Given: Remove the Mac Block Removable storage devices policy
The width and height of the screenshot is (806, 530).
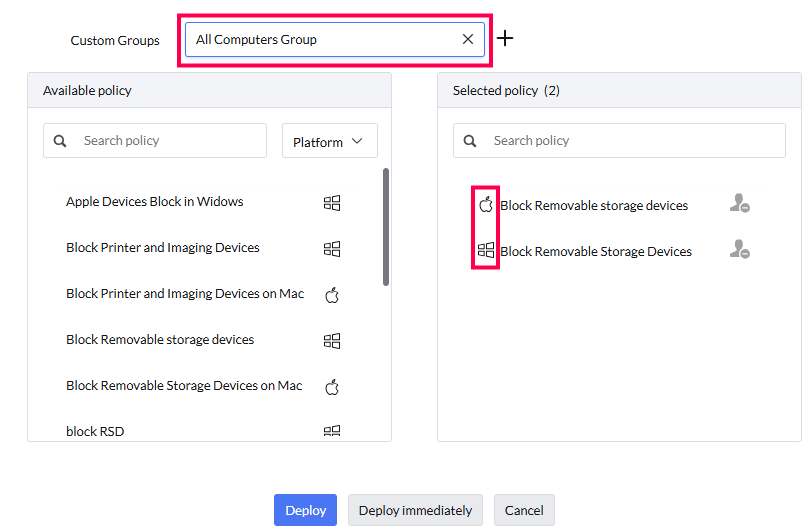Looking at the screenshot, I should coord(740,205).
